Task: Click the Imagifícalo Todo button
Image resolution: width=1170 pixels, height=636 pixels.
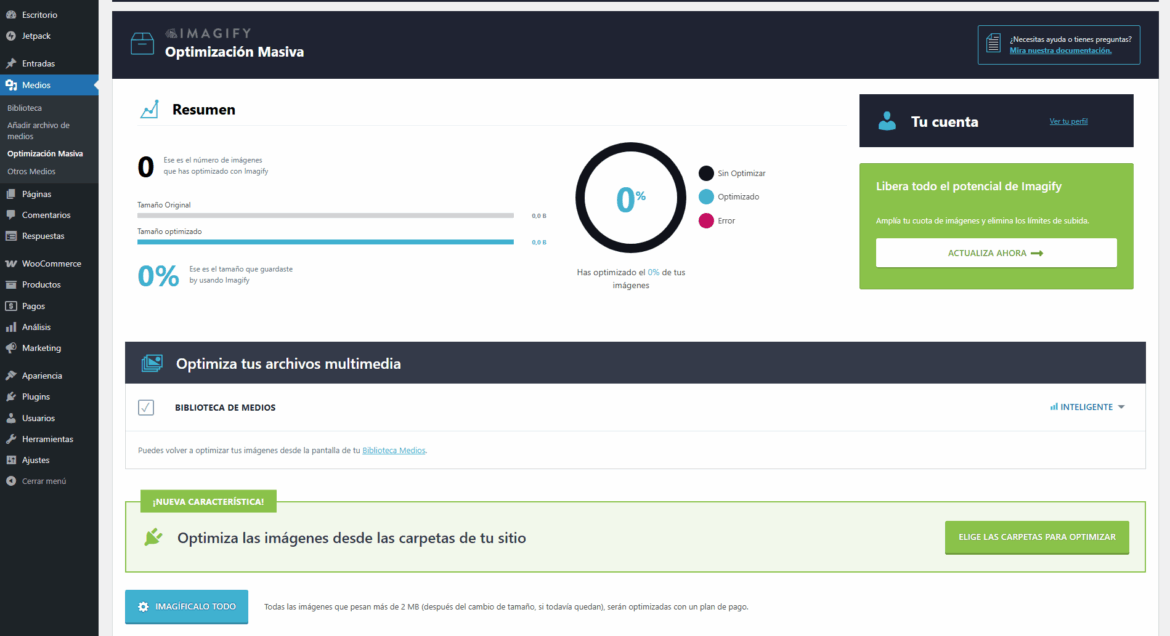Action: coord(187,607)
